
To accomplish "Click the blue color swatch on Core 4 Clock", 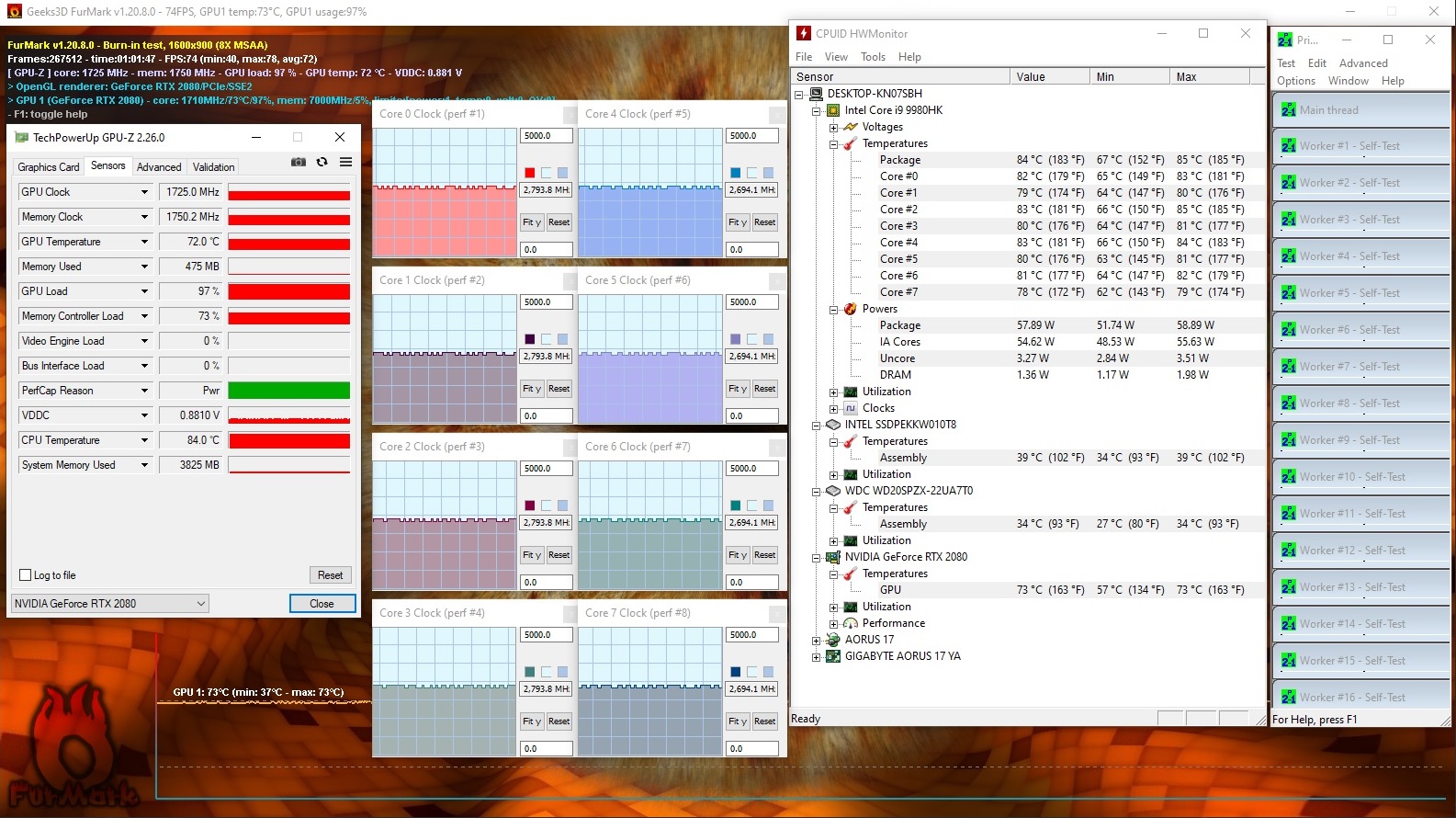I will point(736,173).
